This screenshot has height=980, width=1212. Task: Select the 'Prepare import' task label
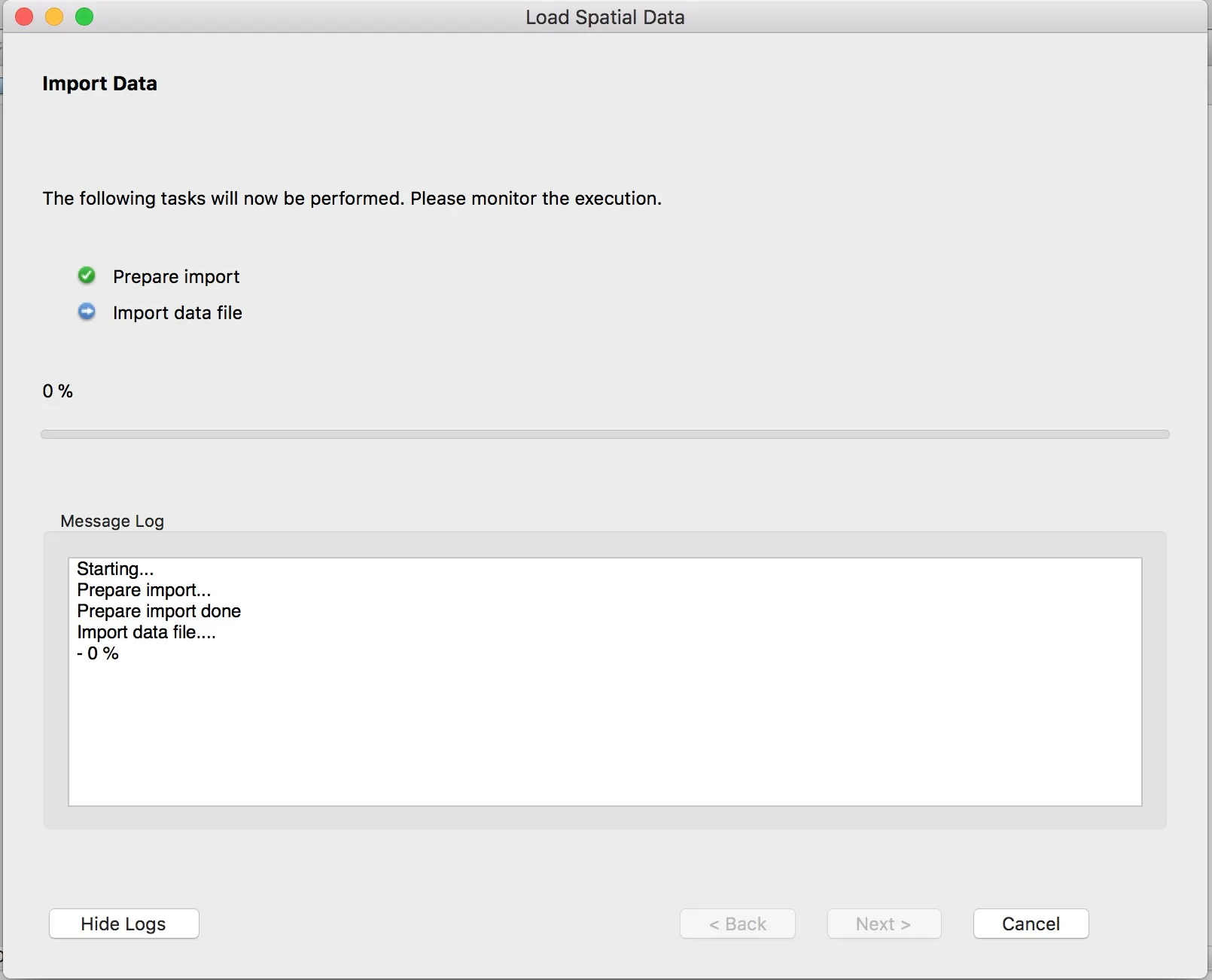pyautogui.click(x=176, y=277)
